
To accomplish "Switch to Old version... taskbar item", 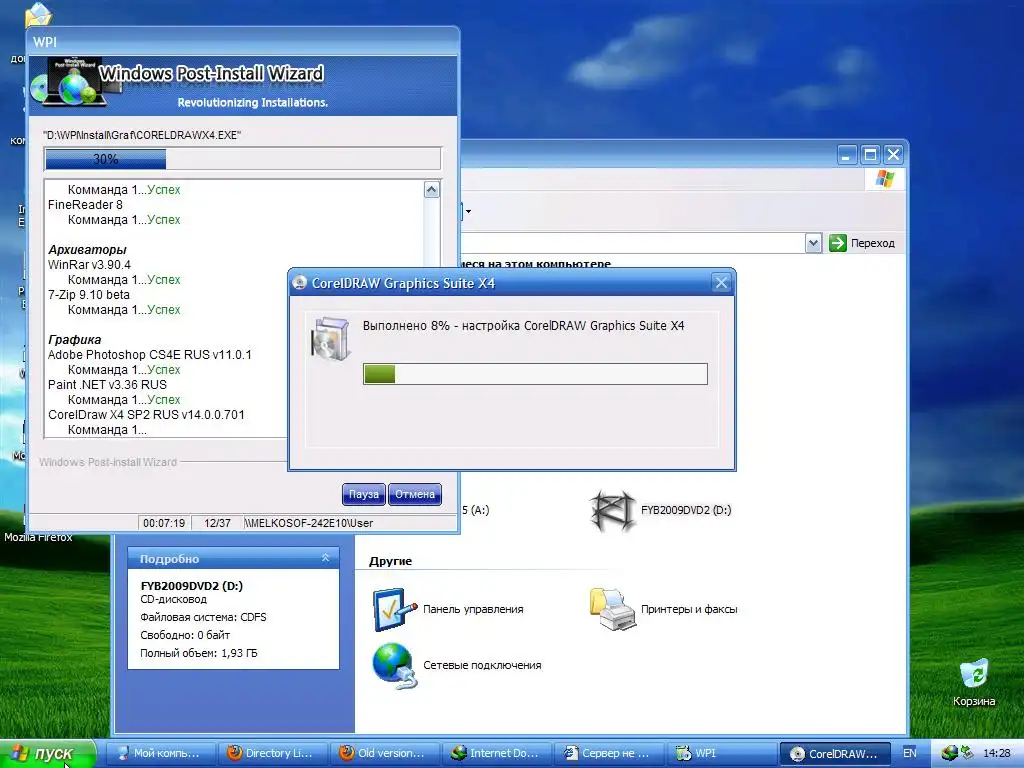I will pyautogui.click(x=383, y=753).
